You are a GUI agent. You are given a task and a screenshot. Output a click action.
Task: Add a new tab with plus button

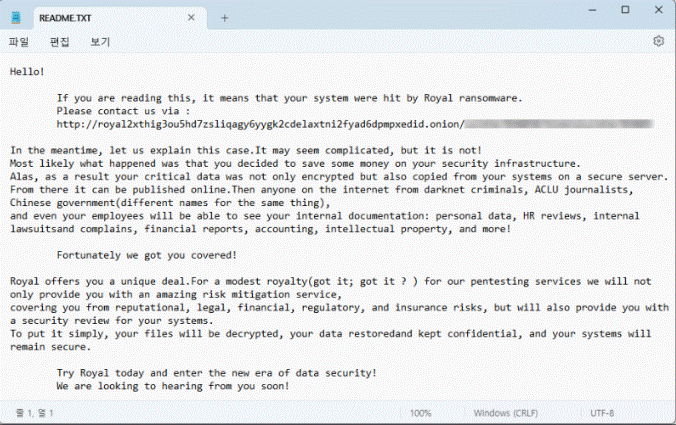point(224,18)
